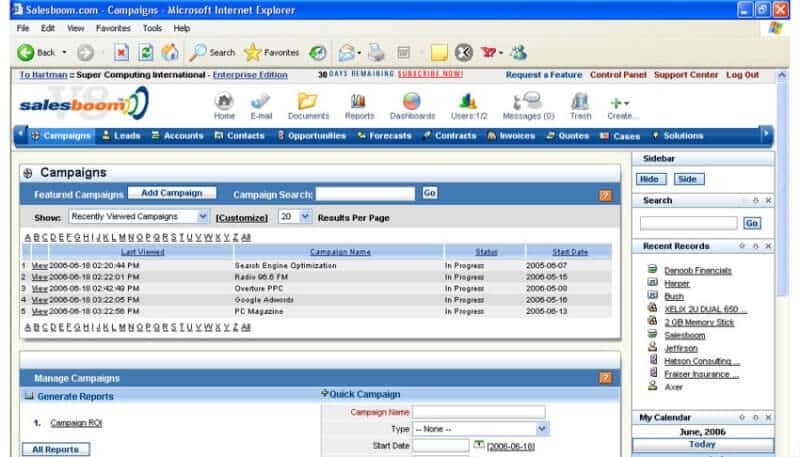The height and width of the screenshot is (457, 800).
Task: Switch to the Leads tab
Action: coord(121,136)
